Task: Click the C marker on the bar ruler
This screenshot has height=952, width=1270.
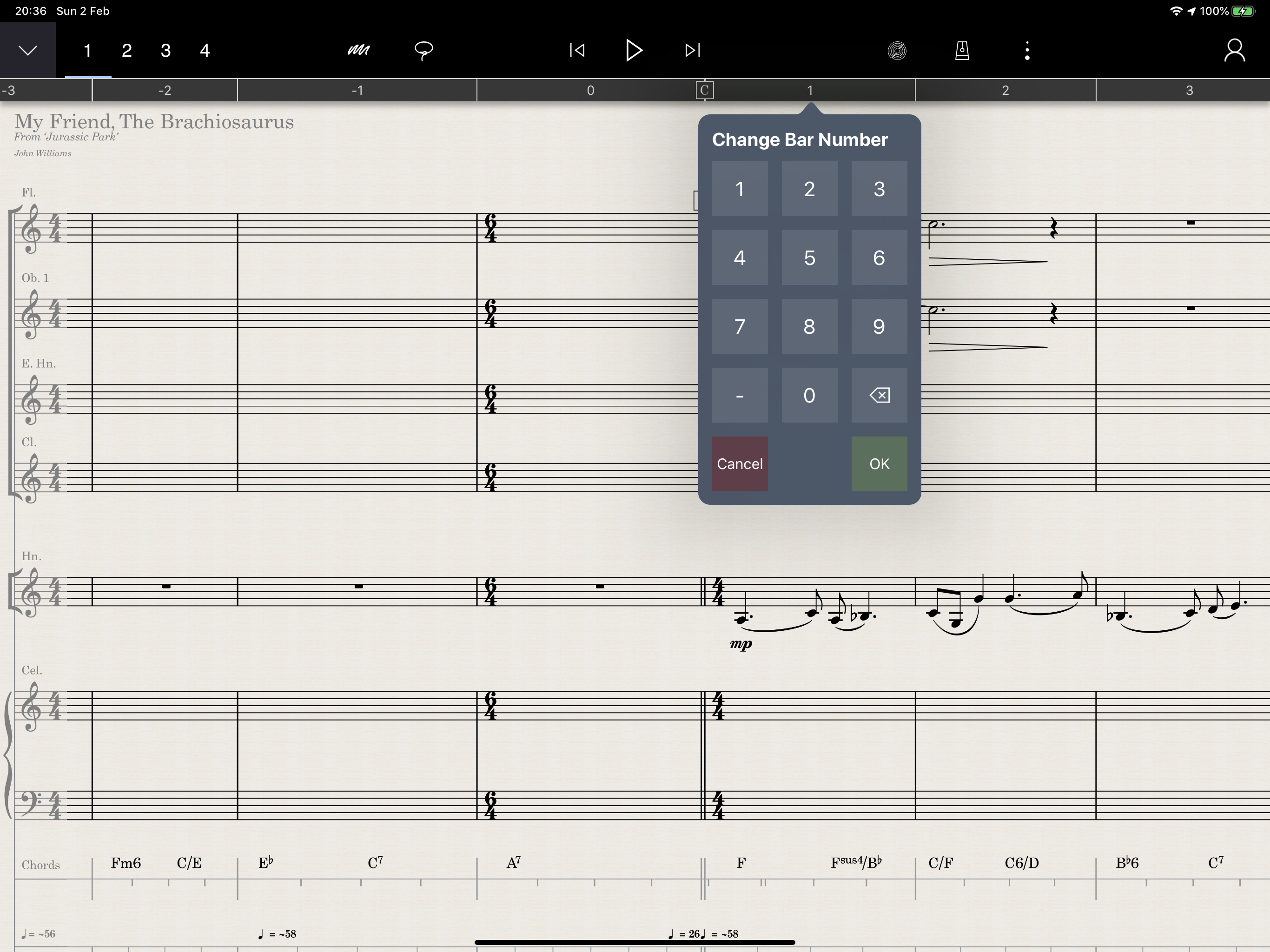Action: coord(704,90)
